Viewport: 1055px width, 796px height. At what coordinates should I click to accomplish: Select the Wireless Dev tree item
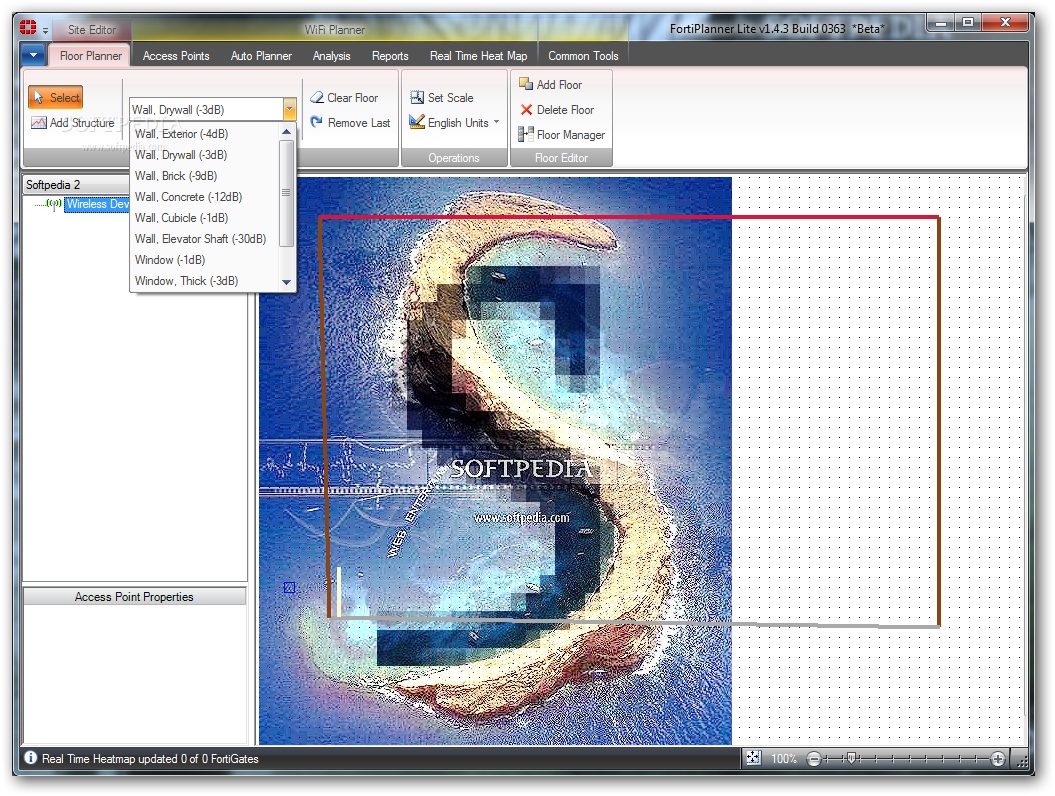[x=97, y=204]
